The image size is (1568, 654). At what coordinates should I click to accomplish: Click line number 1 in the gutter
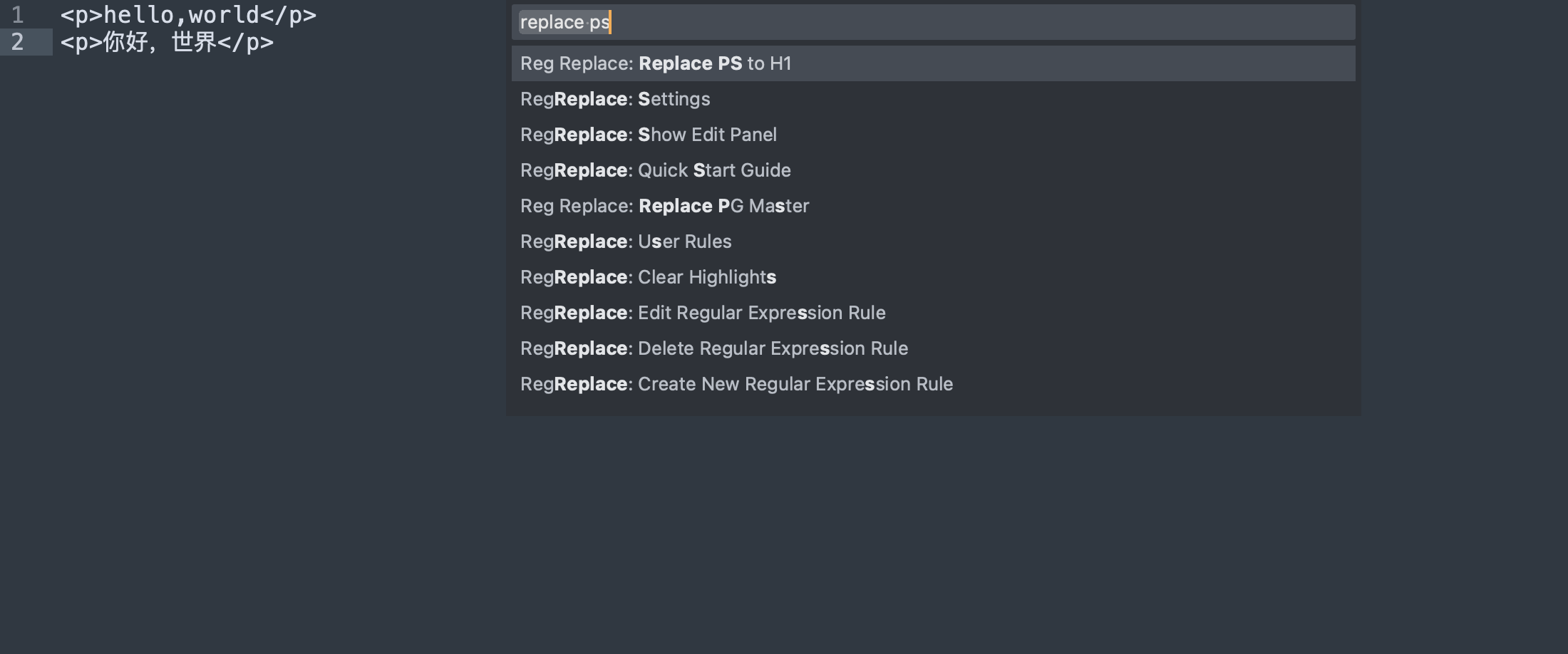pos(18,15)
